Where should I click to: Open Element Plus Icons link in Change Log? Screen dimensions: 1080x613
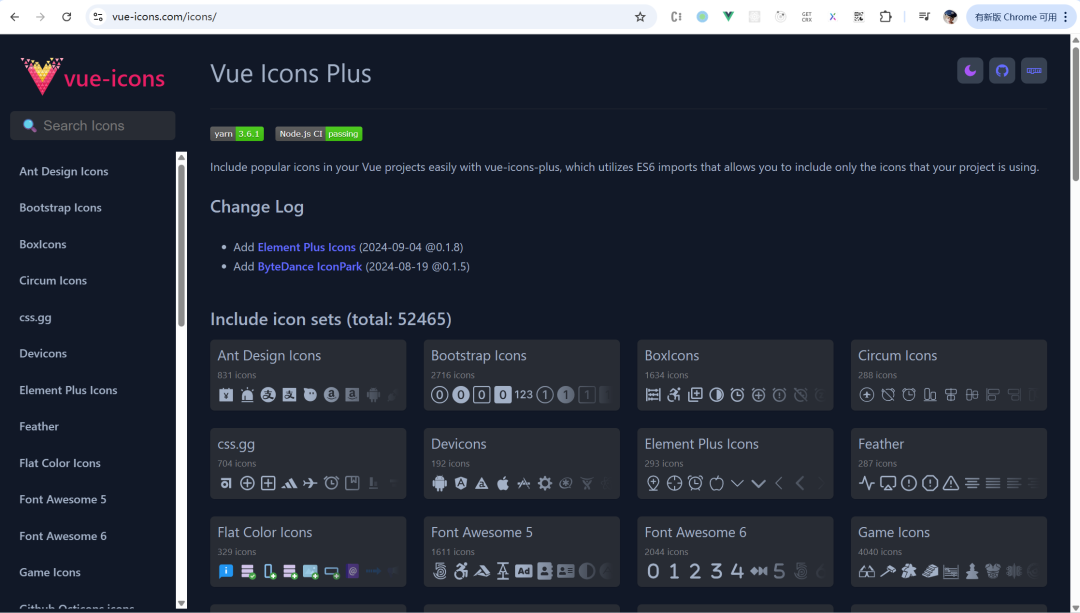(x=307, y=247)
